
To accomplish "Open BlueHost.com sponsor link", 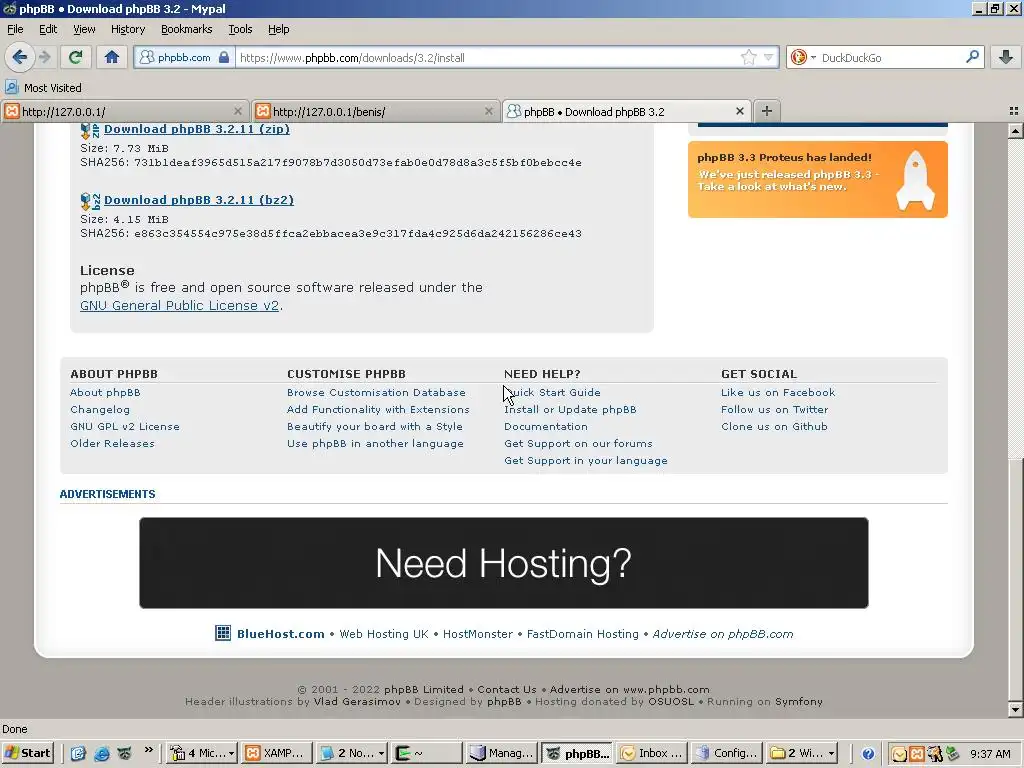I will [x=280, y=633].
